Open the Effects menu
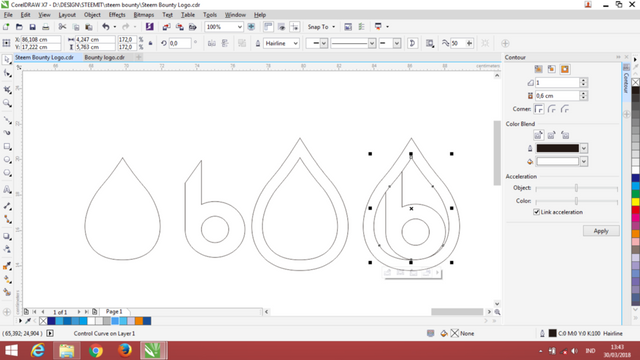Image resolution: width=640 pixels, height=360 pixels. (117, 15)
